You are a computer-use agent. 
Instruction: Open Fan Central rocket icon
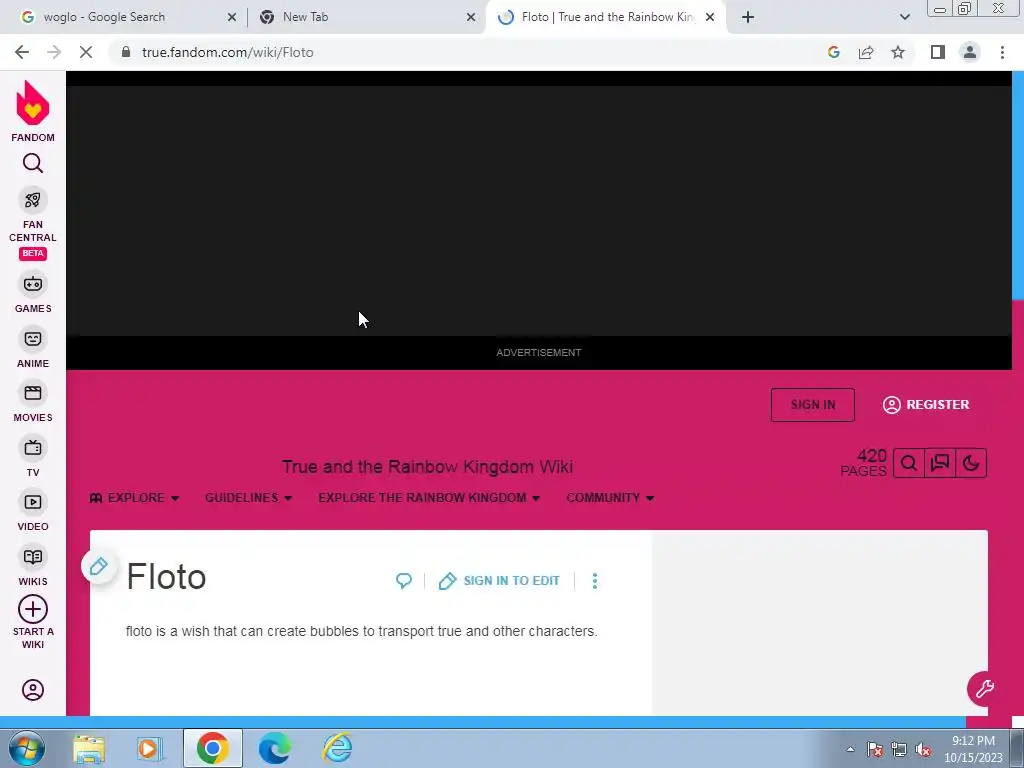[x=33, y=200]
